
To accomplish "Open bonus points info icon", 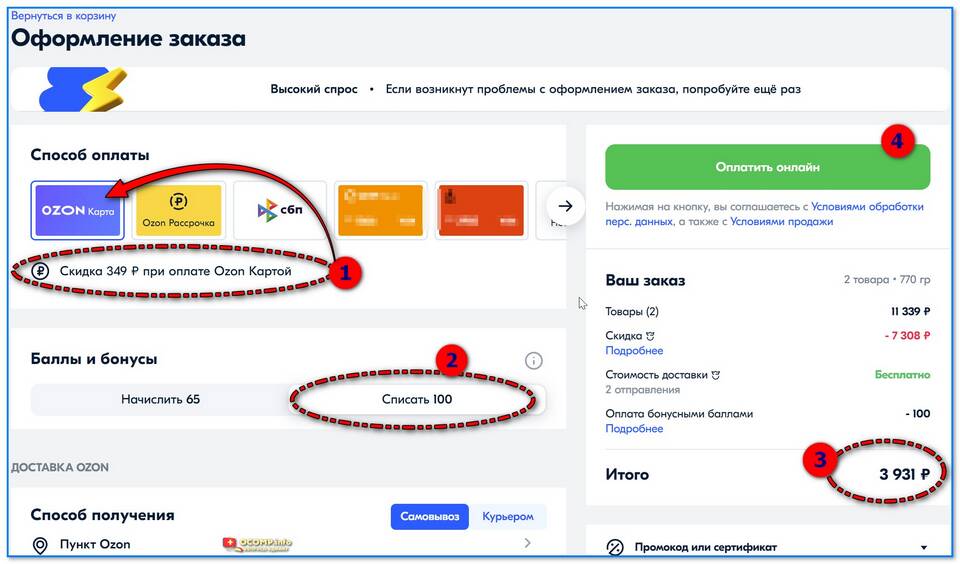I will pos(534,360).
